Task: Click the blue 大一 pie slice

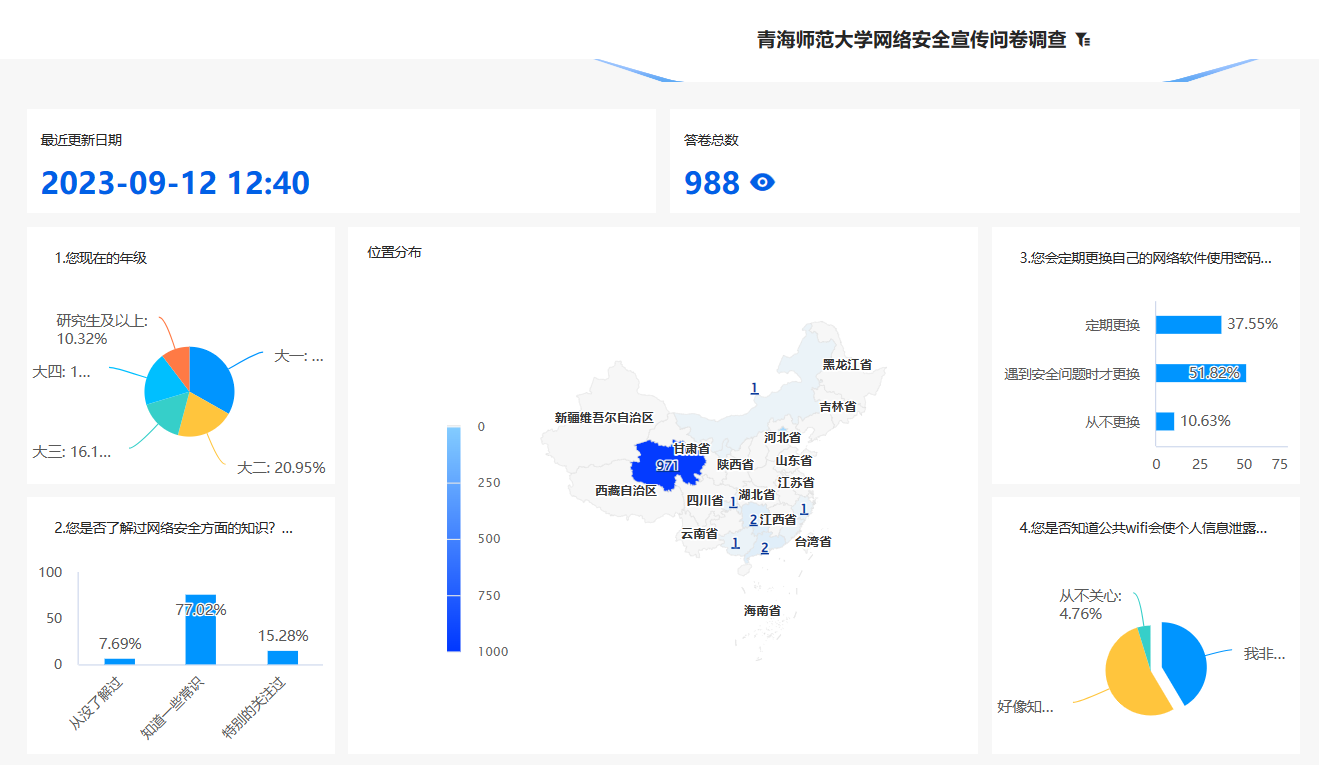Action: coord(213,378)
